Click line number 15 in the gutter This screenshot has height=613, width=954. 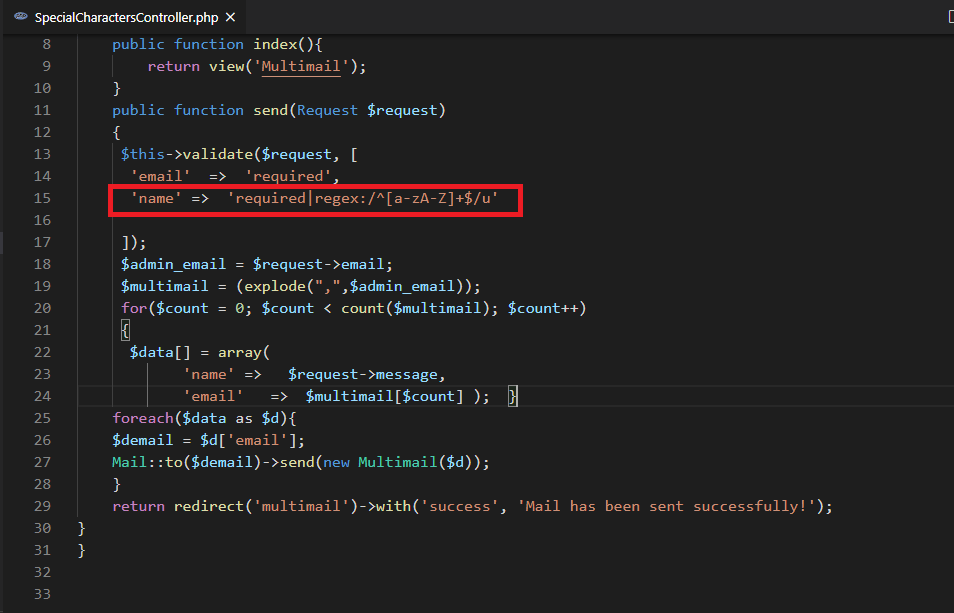click(x=42, y=198)
